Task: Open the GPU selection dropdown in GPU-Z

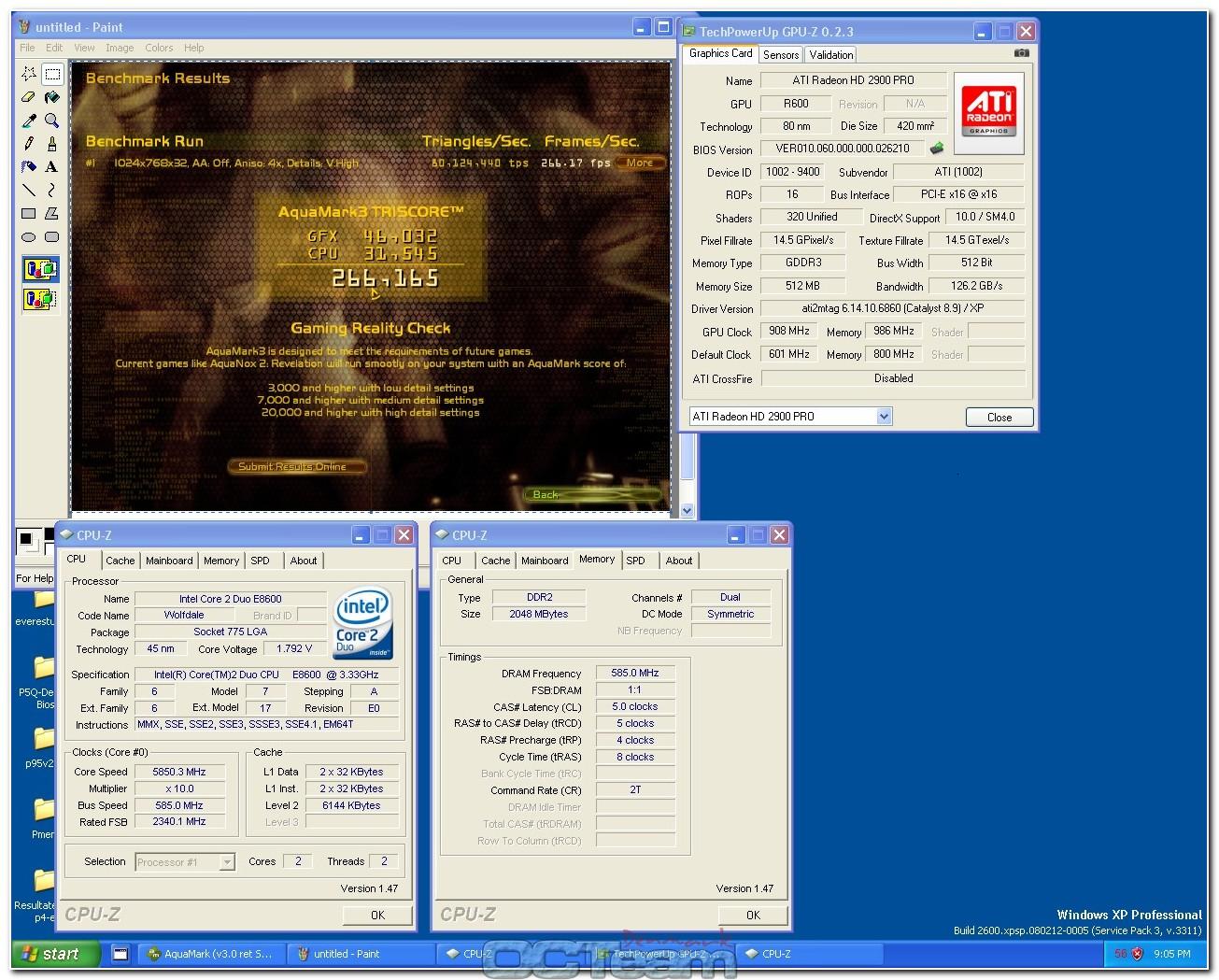Action: (x=884, y=417)
